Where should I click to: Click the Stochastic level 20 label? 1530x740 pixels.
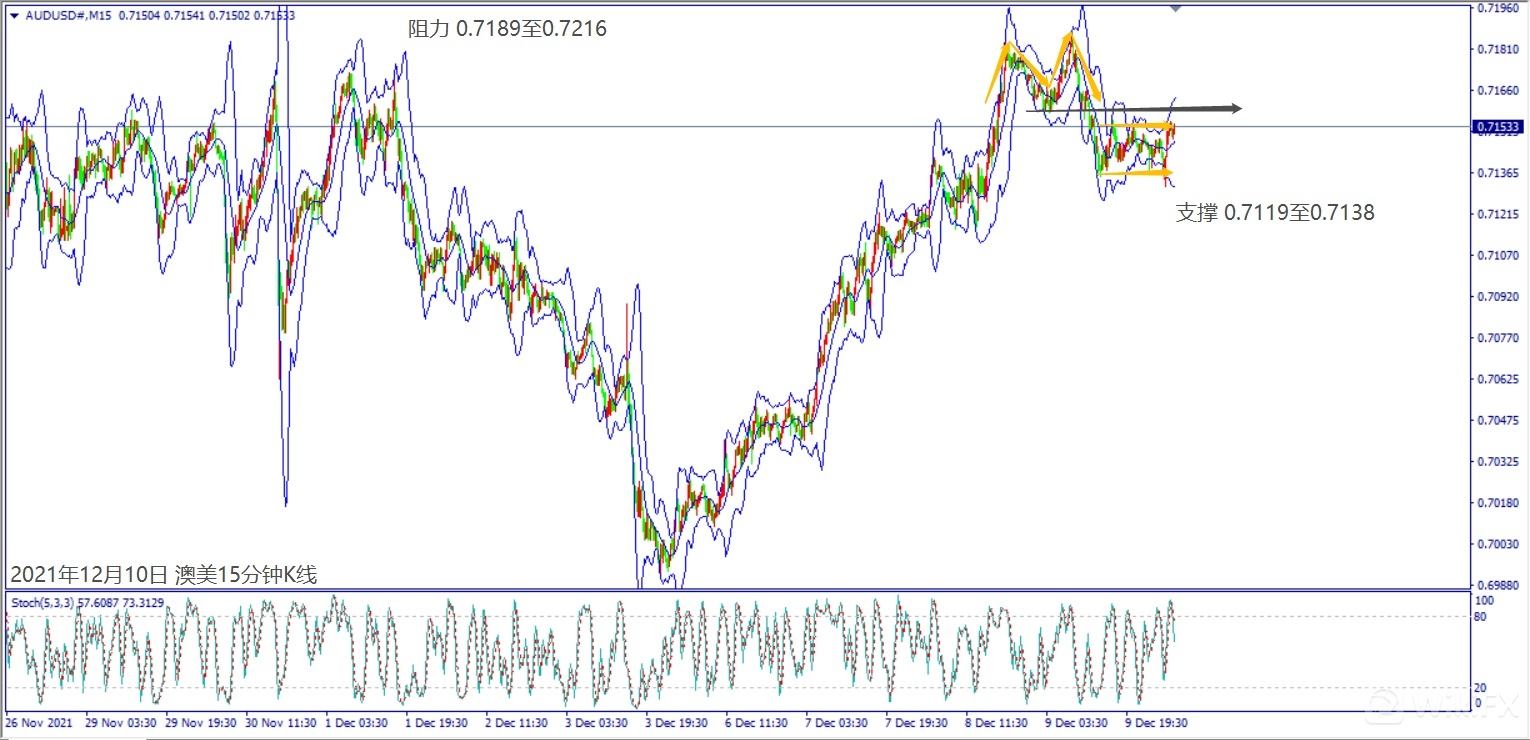point(1481,688)
